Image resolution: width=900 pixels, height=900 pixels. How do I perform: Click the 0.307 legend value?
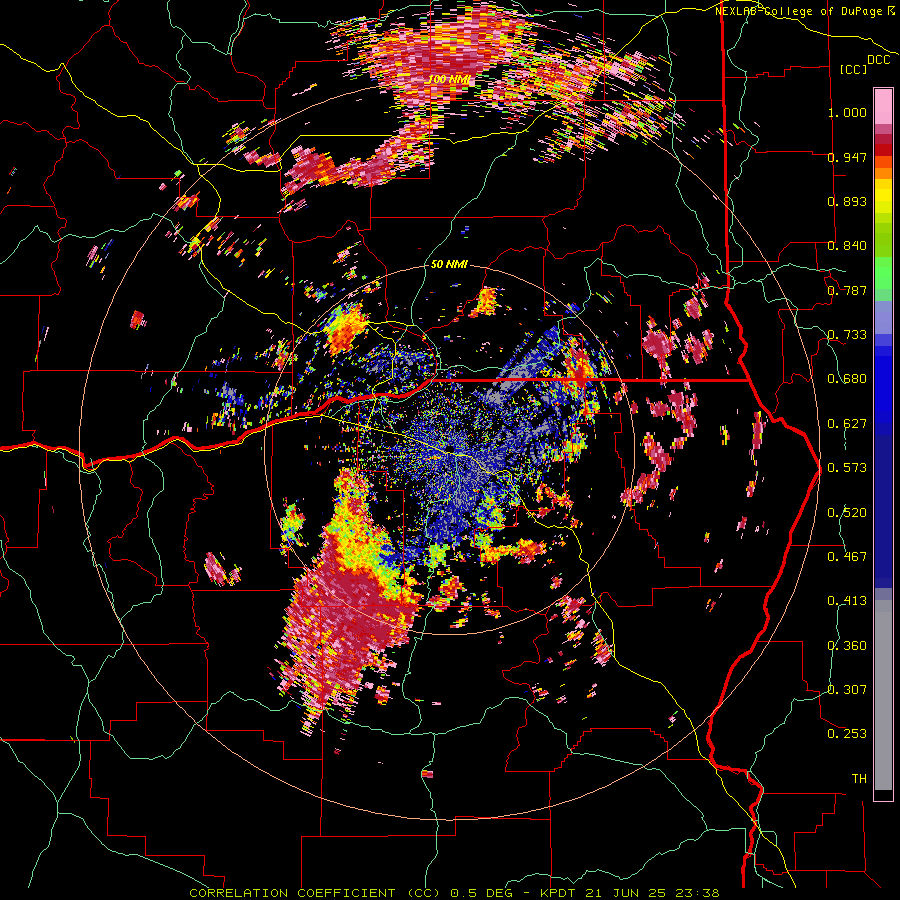point(847,690)
